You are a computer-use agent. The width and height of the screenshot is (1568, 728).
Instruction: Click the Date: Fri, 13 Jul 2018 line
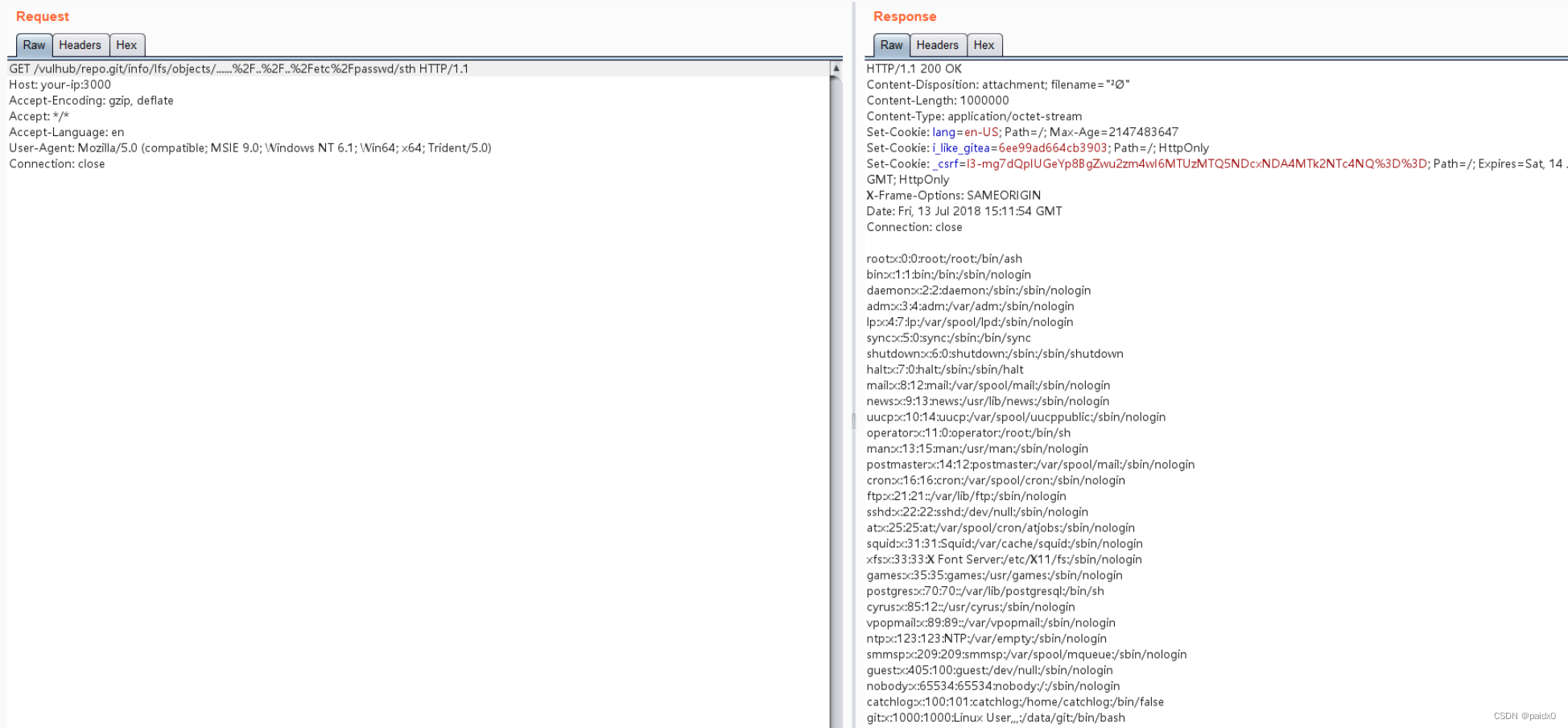tap(964, 211)
